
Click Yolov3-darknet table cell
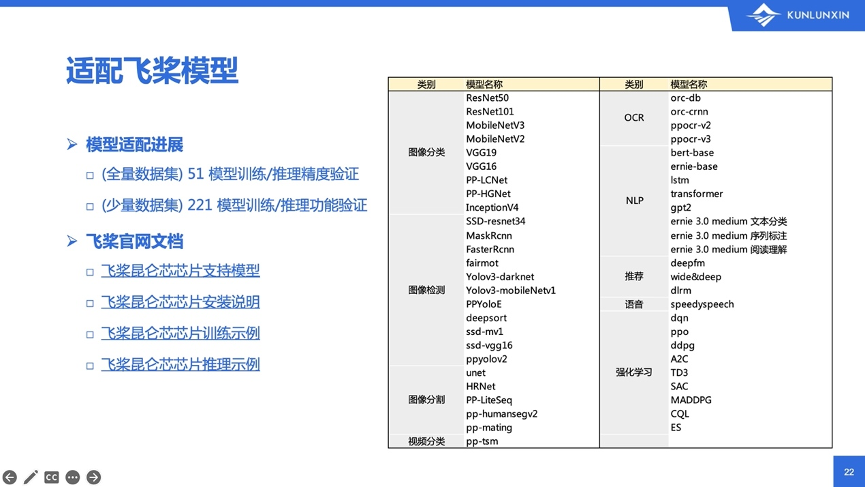(500, 277)
